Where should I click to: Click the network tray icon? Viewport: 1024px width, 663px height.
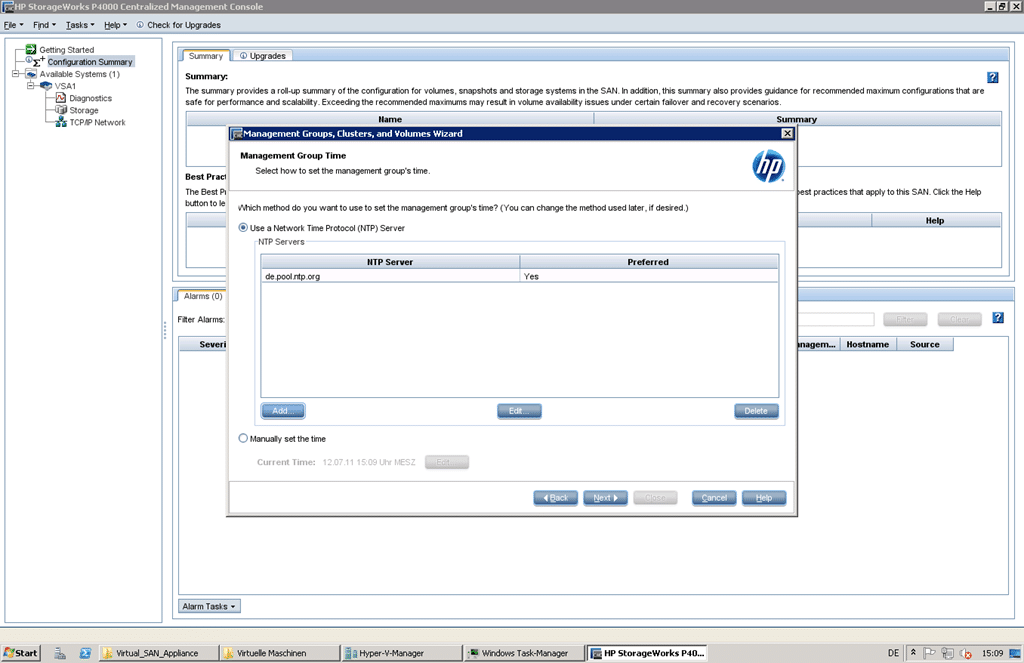pos(948,653)
